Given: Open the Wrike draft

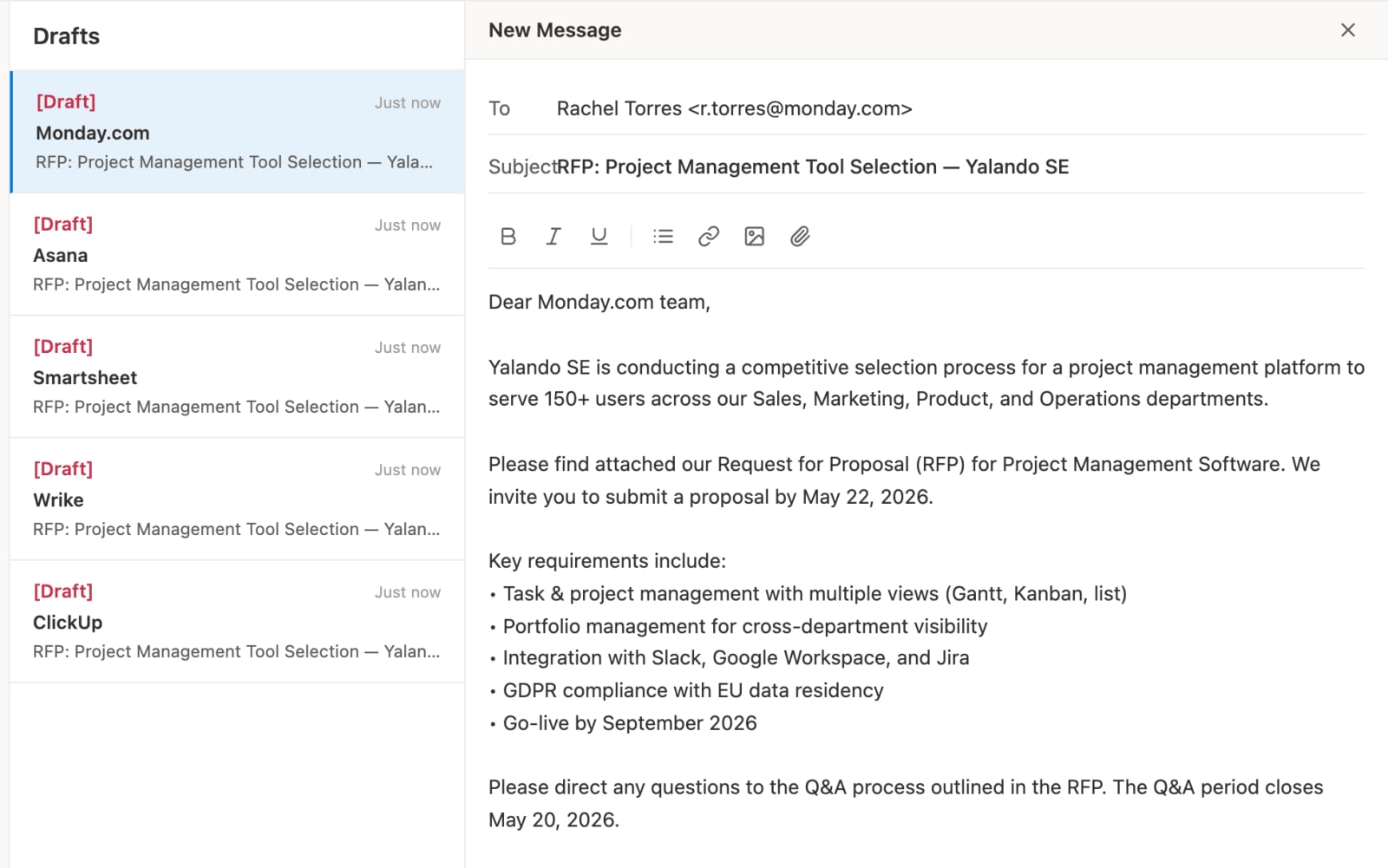Looking at the screenshot, I should (x=237, y=499).
